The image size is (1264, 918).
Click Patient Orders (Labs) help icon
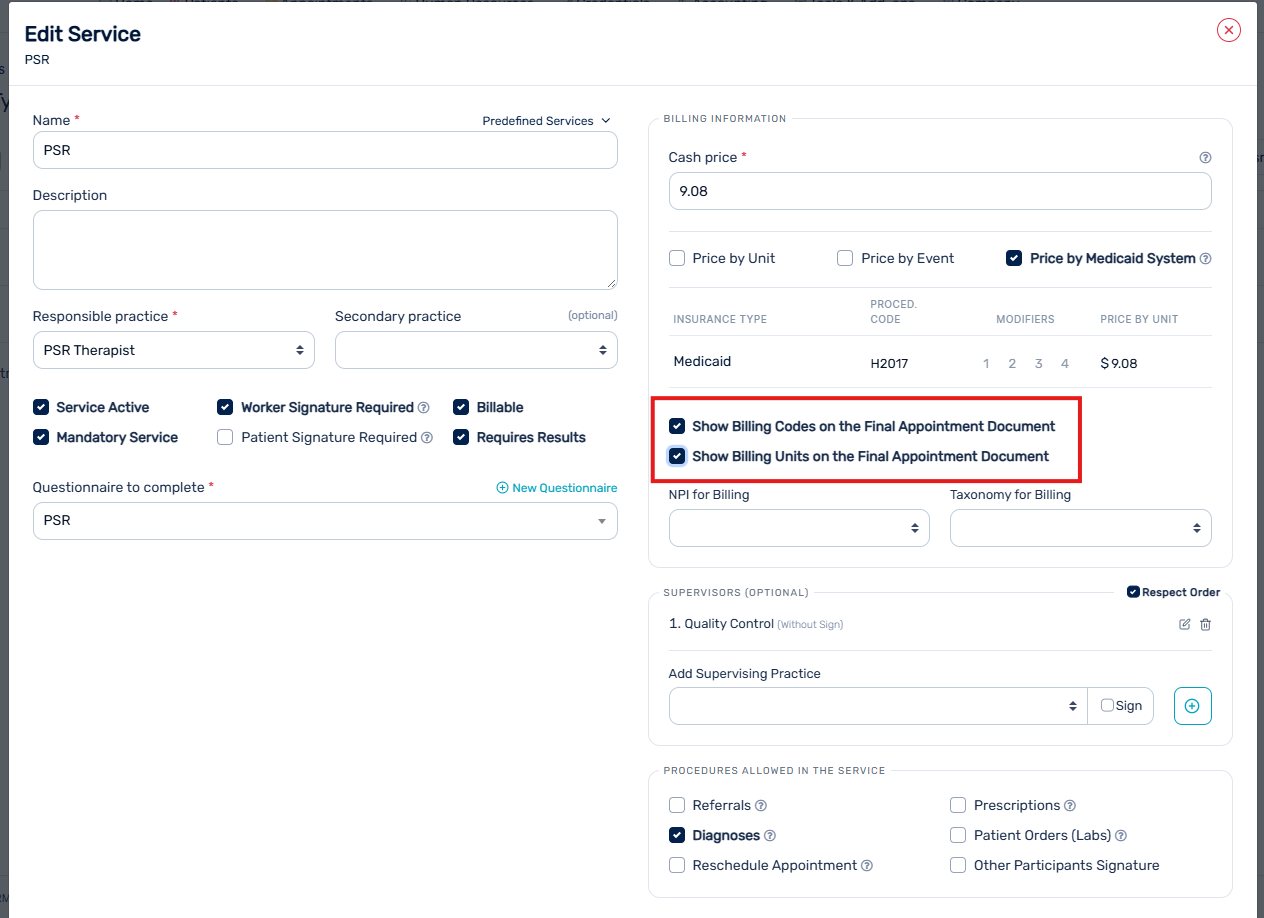tap(1121, 836)
